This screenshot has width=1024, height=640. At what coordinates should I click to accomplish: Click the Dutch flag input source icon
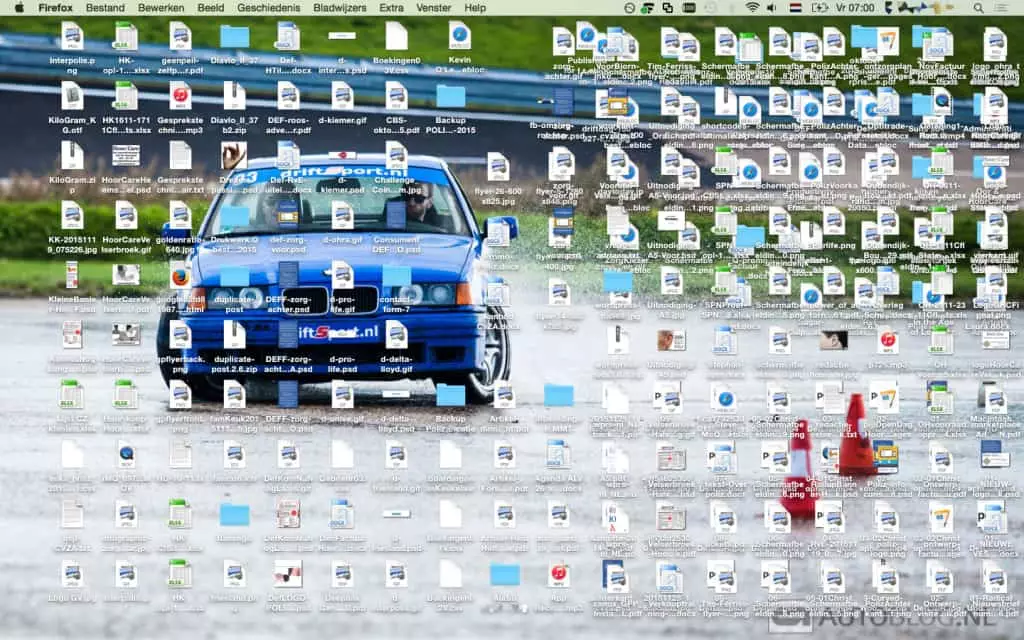795,8
